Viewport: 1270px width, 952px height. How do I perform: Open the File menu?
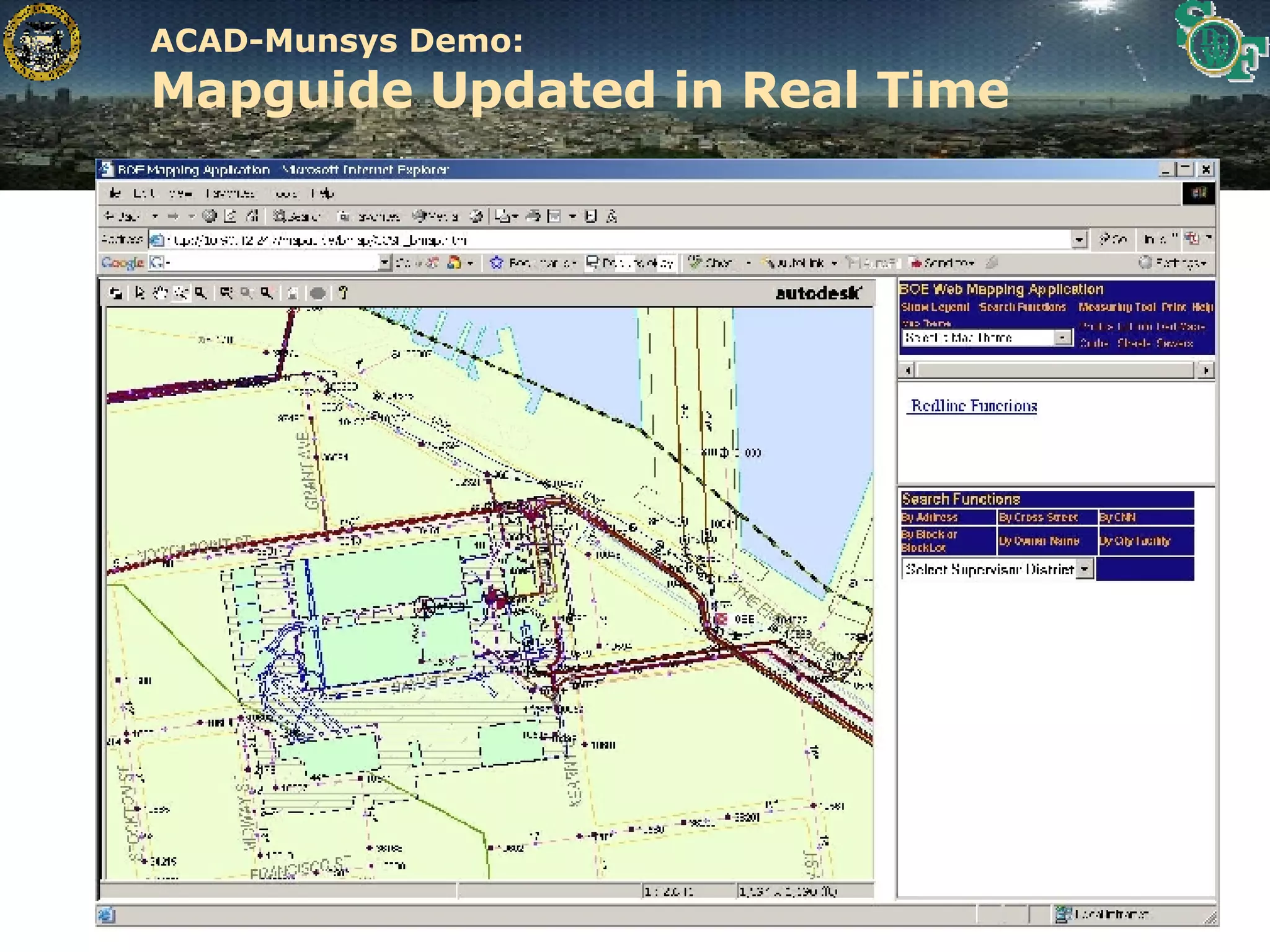click(115, 193)
